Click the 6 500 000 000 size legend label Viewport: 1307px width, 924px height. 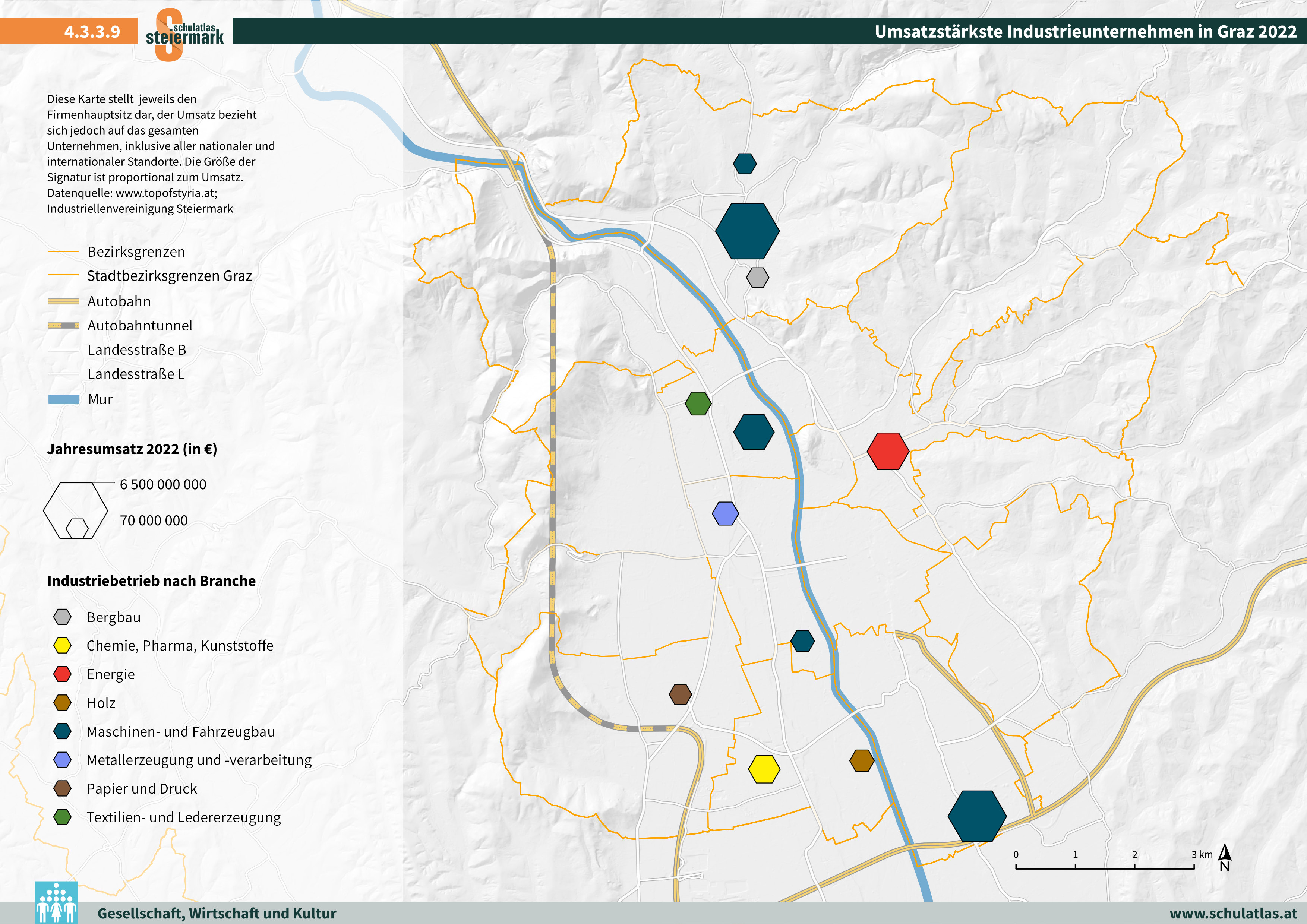[x=163, y=484]
